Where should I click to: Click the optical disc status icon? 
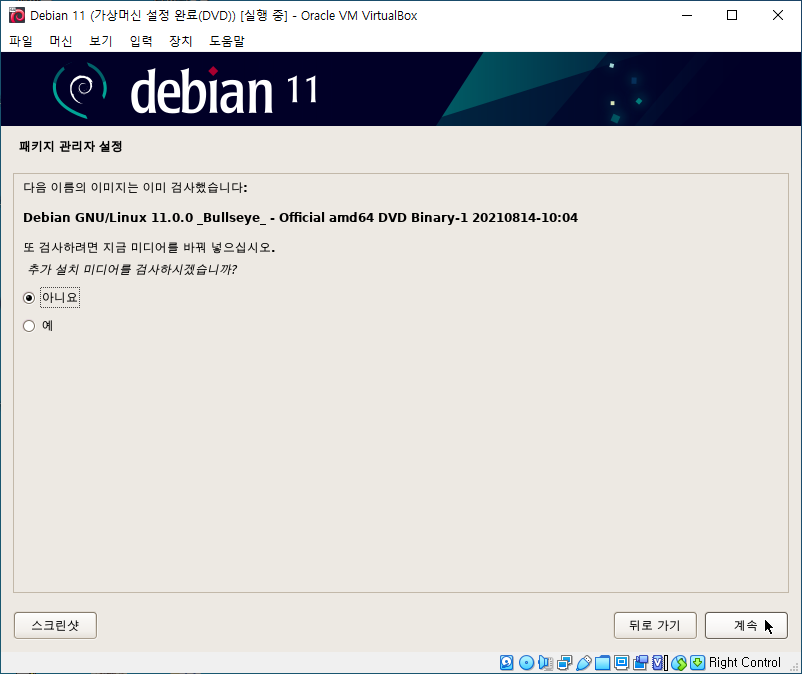pyautogui.click(x=526, y=663)
